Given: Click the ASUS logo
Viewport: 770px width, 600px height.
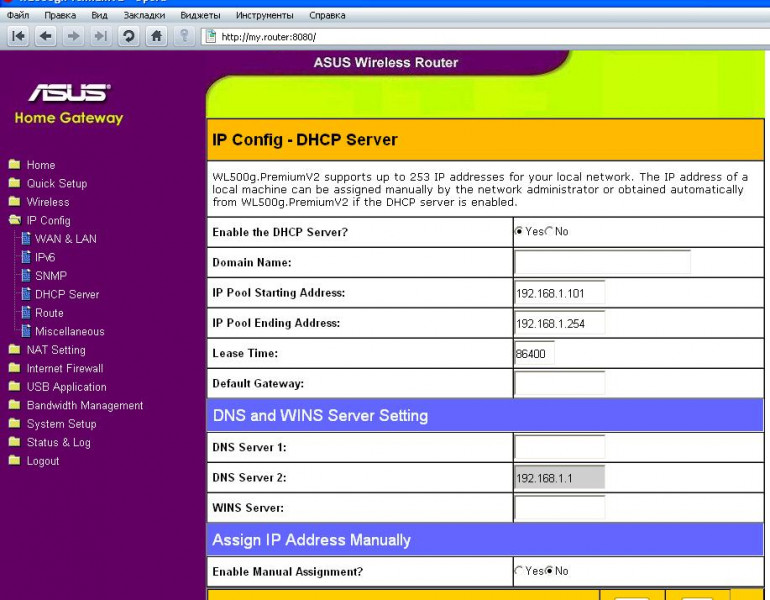Looking at the screenshot, I should point(69,92).
